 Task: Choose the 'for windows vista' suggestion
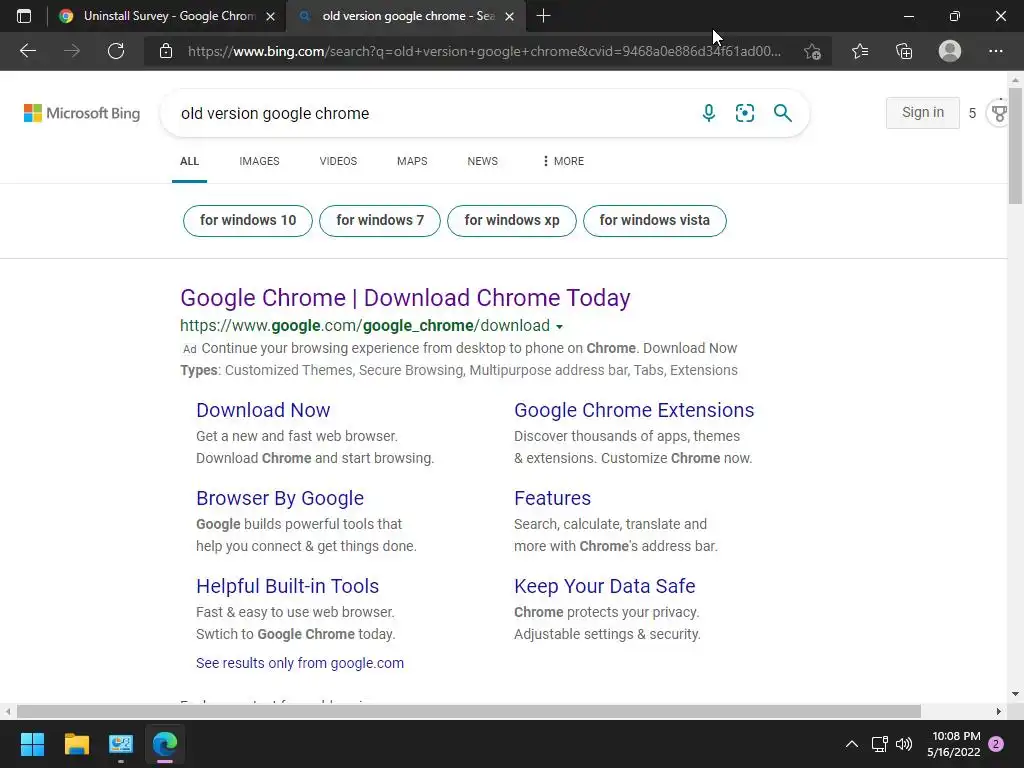coord(654,221)
